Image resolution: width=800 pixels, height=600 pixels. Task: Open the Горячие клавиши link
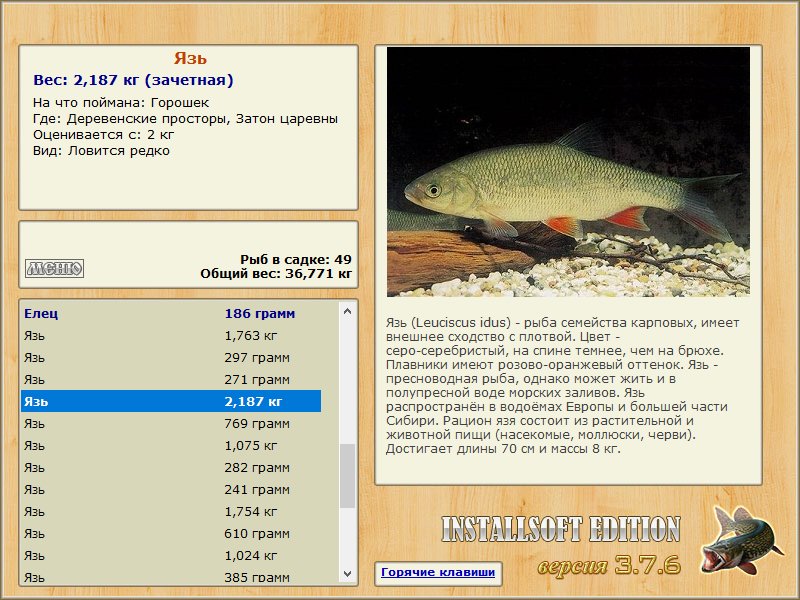(438, 572)
